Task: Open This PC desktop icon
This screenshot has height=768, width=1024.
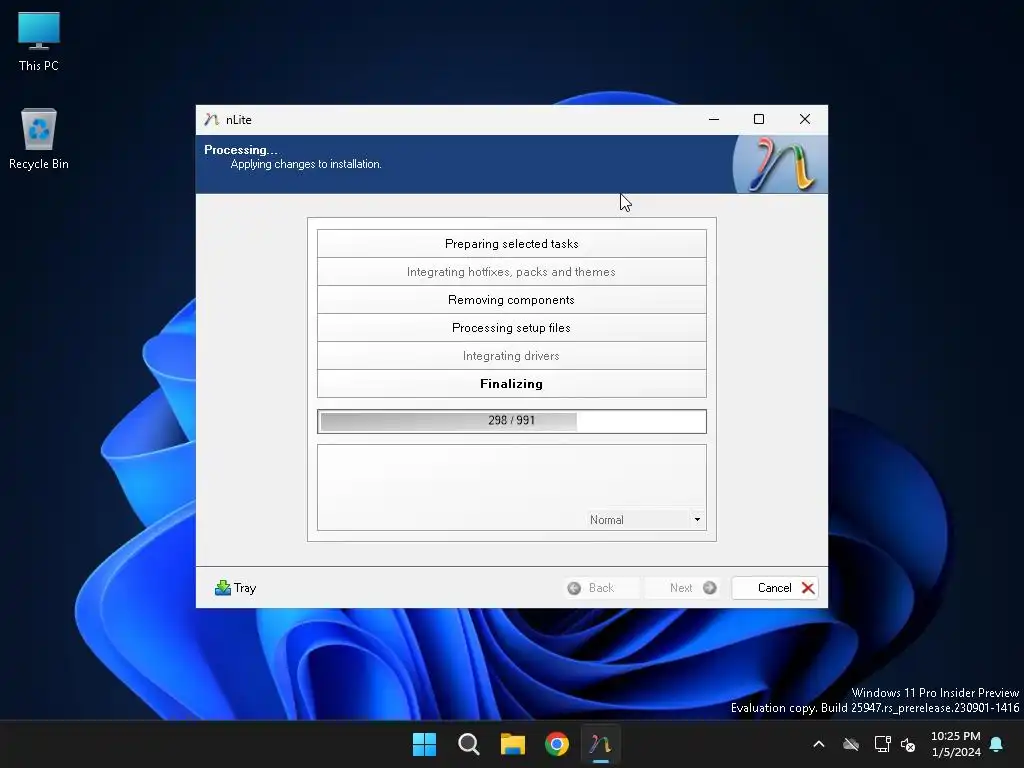Action: [x=39, y=41]
